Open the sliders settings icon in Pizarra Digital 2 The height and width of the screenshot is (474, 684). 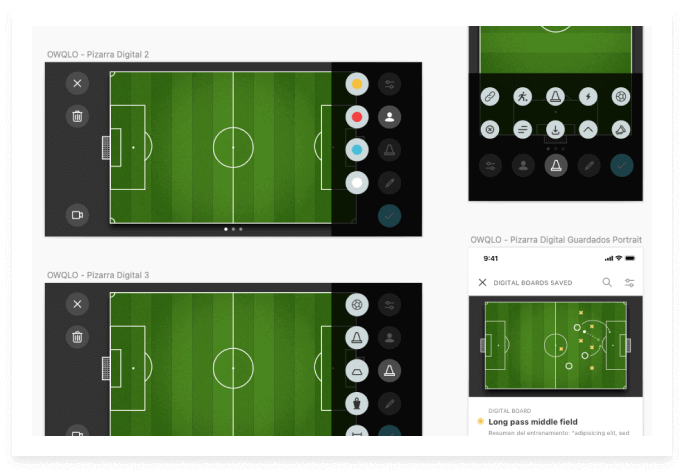point(390,84)
